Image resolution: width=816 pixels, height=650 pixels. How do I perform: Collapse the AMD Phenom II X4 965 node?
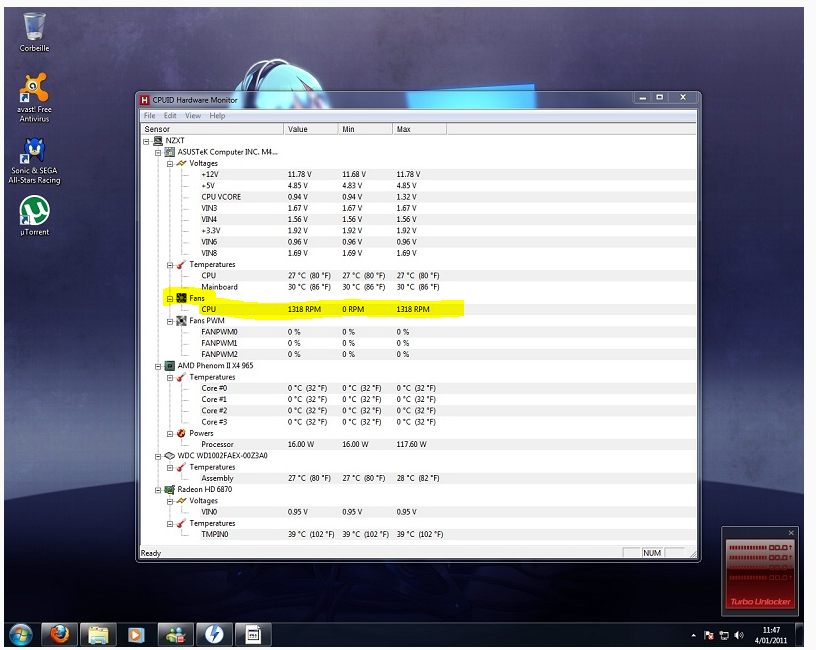click(x=157, y=366)
